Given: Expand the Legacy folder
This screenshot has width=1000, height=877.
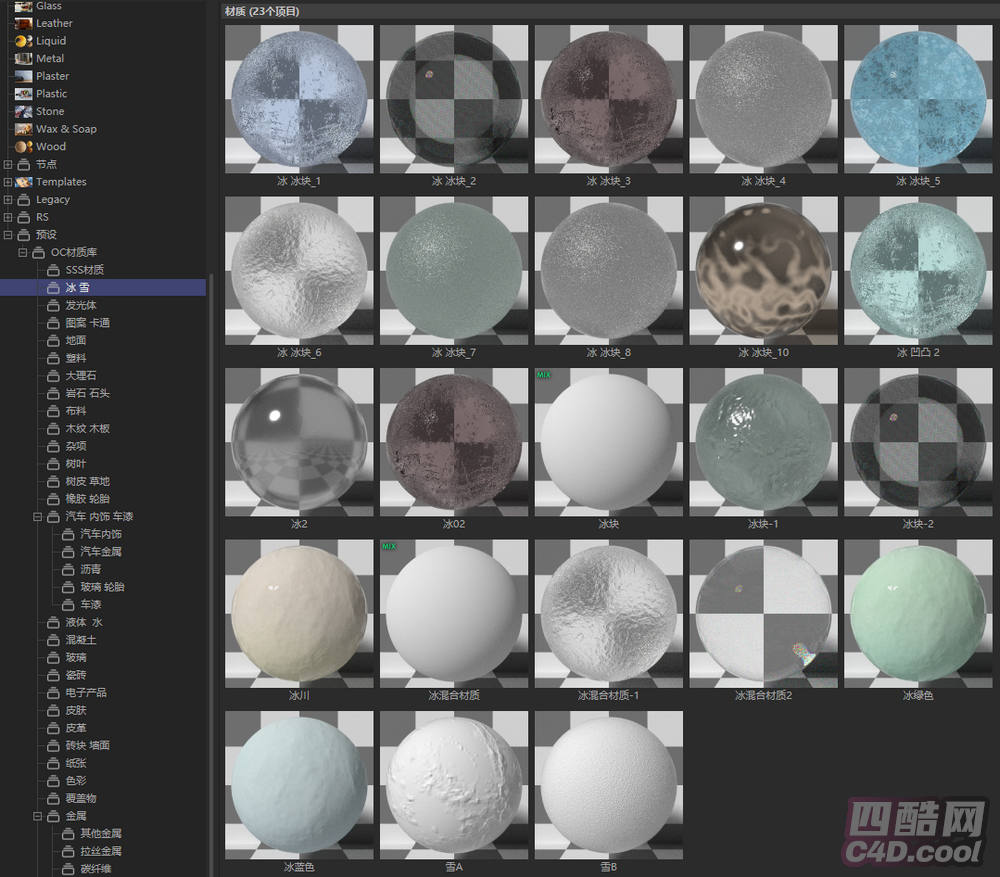Looking at the screenshot, I should click(8, 200).
